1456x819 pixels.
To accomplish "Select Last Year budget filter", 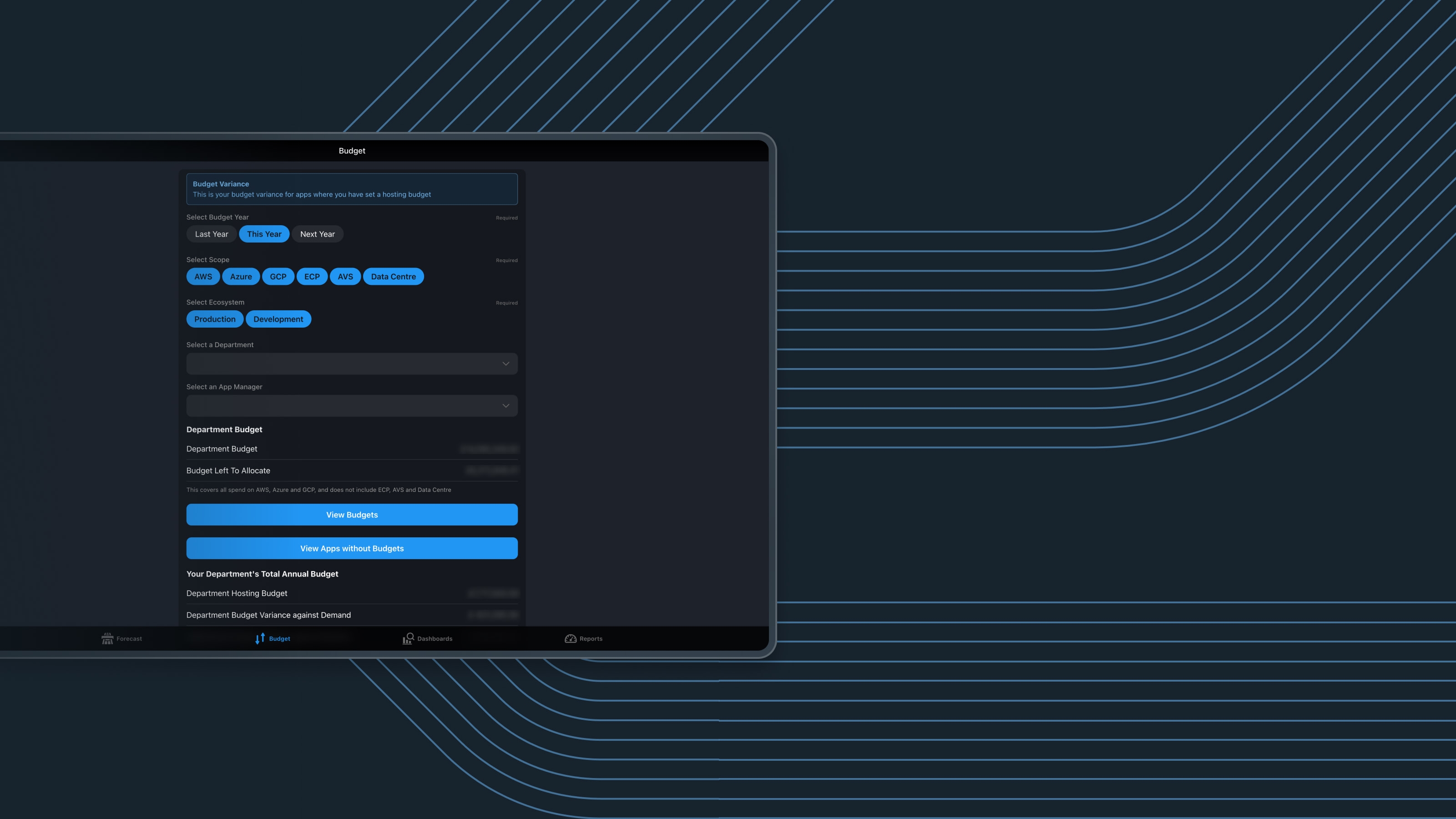I will pyautogui.click(x=211, y=233).
